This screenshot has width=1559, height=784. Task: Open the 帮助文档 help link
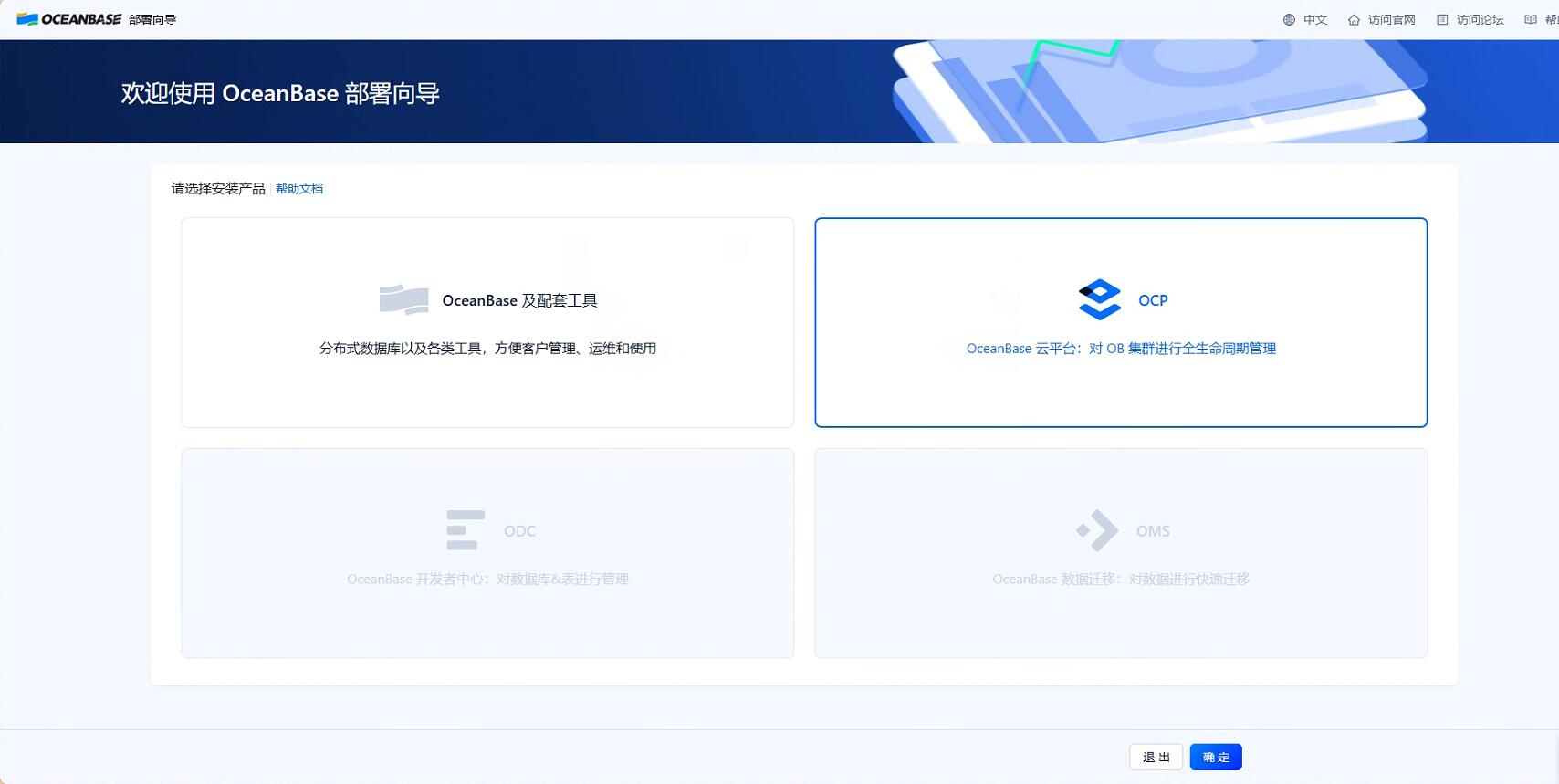[299, 189]
